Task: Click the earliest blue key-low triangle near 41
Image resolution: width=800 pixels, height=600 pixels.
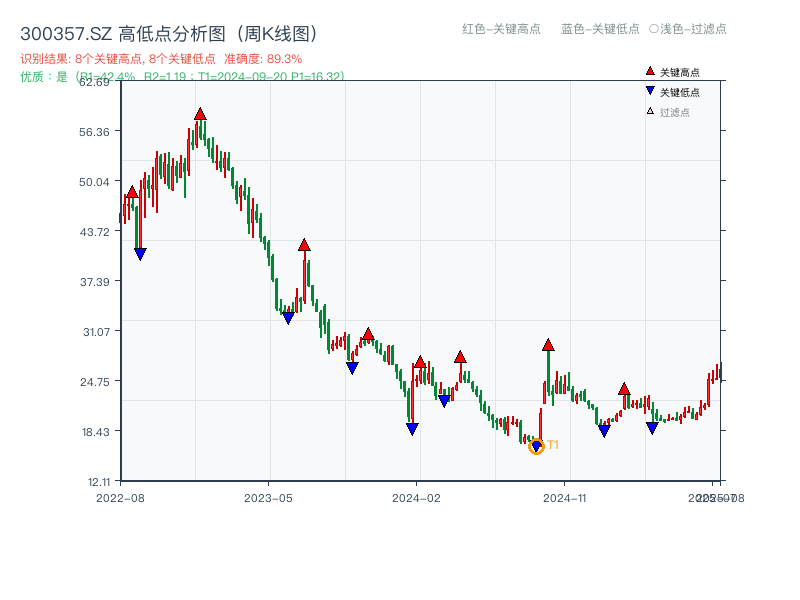Action: [x=140, y=254]
